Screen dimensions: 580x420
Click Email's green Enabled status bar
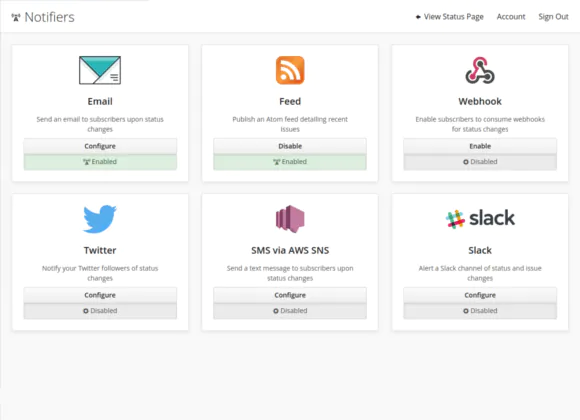click(x=100, y=162)
